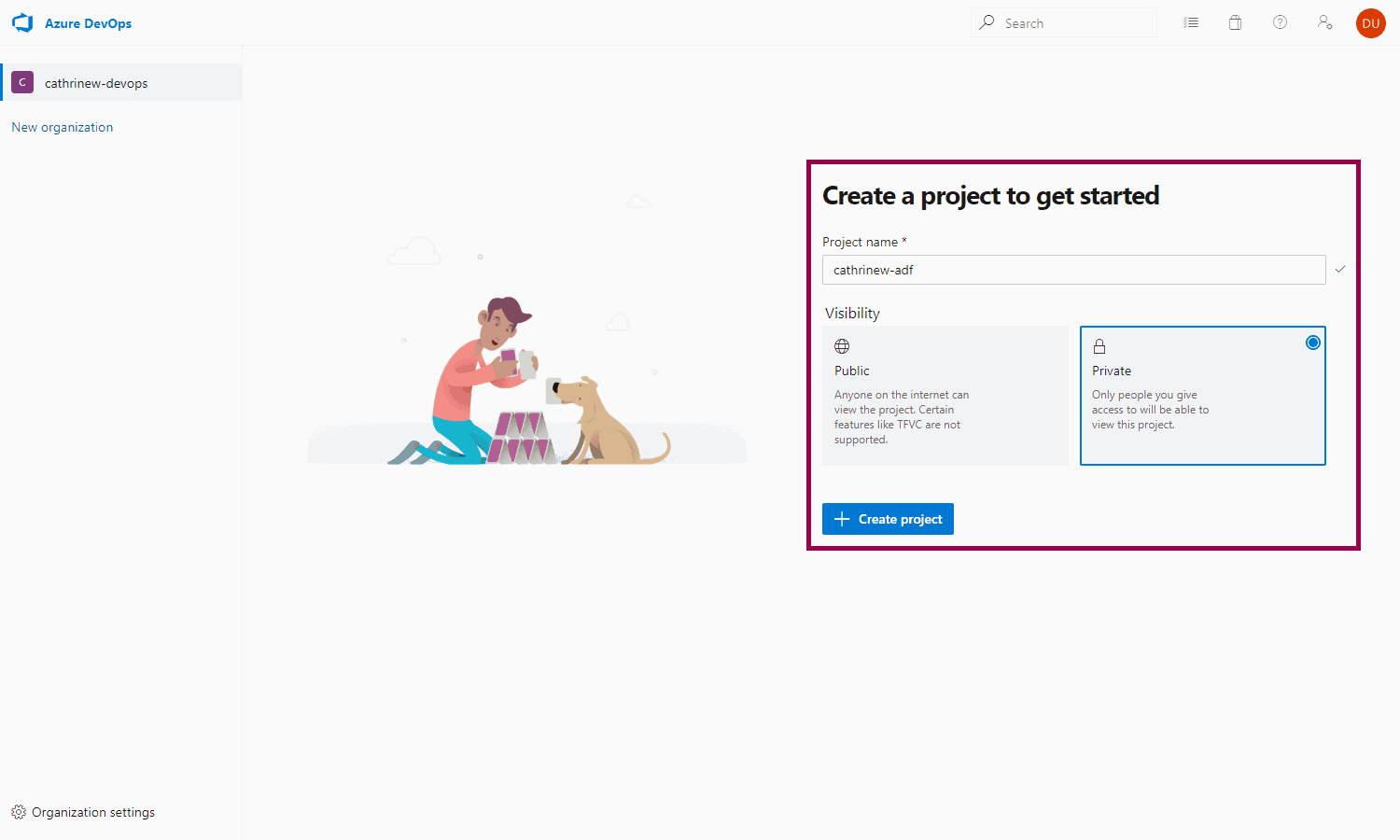The image size is (1400, 840).
Task: Choose the Public visibility option
Action: point(945,396)
